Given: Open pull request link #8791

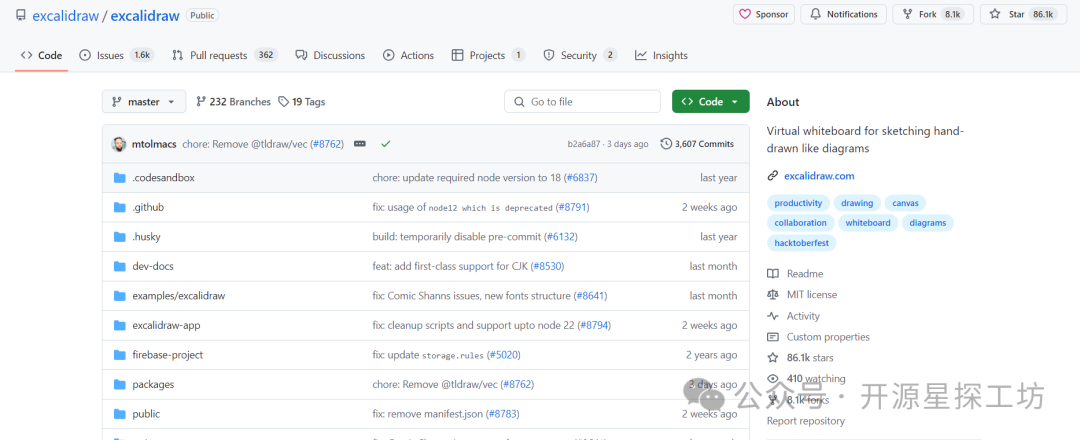Looking at the screenshot, I should (x=572, y=207).
